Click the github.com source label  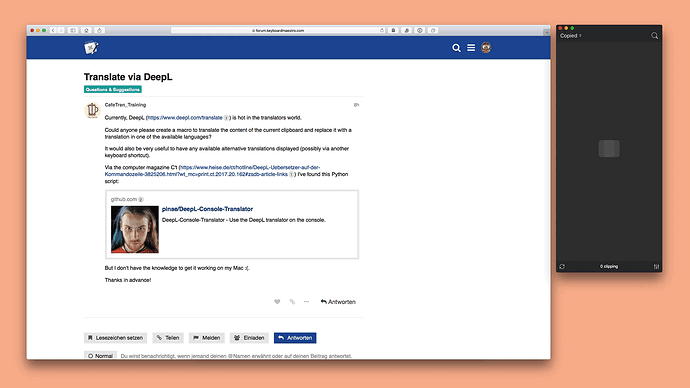click(x=124, y=199)
